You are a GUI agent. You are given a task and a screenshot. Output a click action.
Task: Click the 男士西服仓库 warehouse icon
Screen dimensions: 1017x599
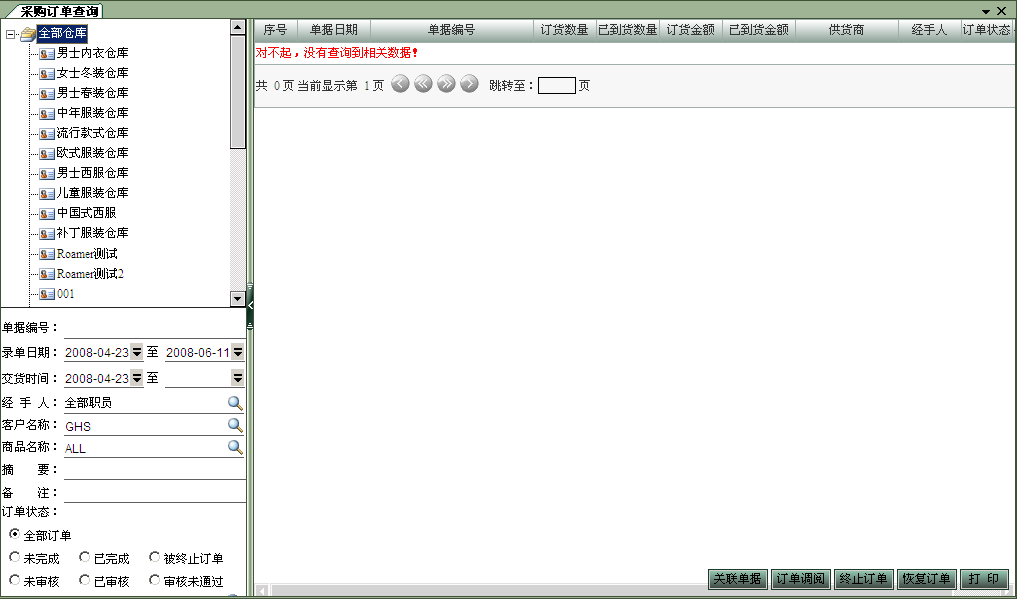tap(47, 174)
